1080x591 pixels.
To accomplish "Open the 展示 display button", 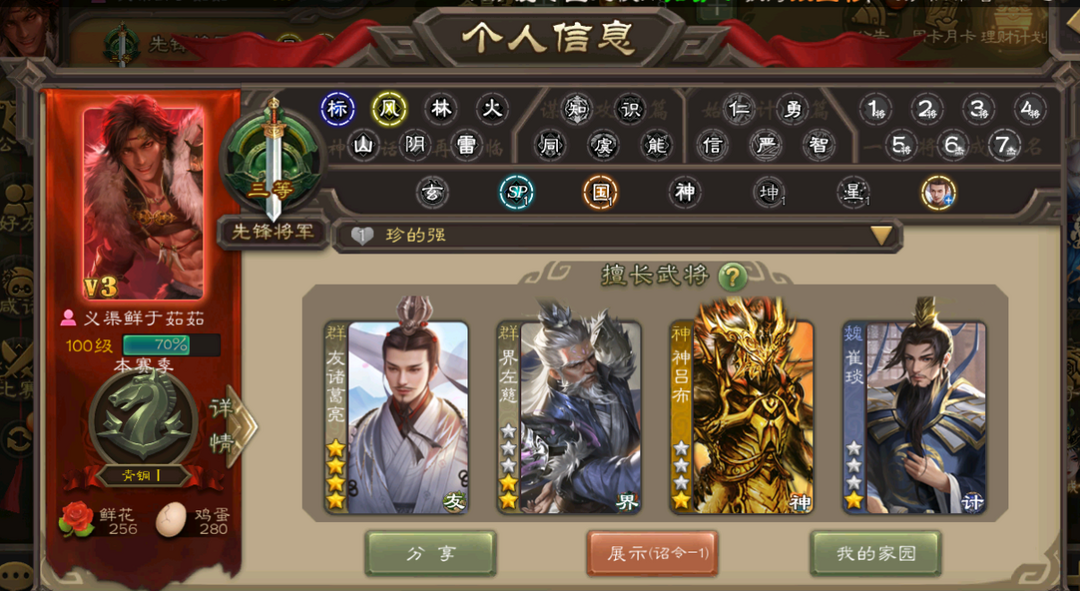I will click(x=652, y=553).
